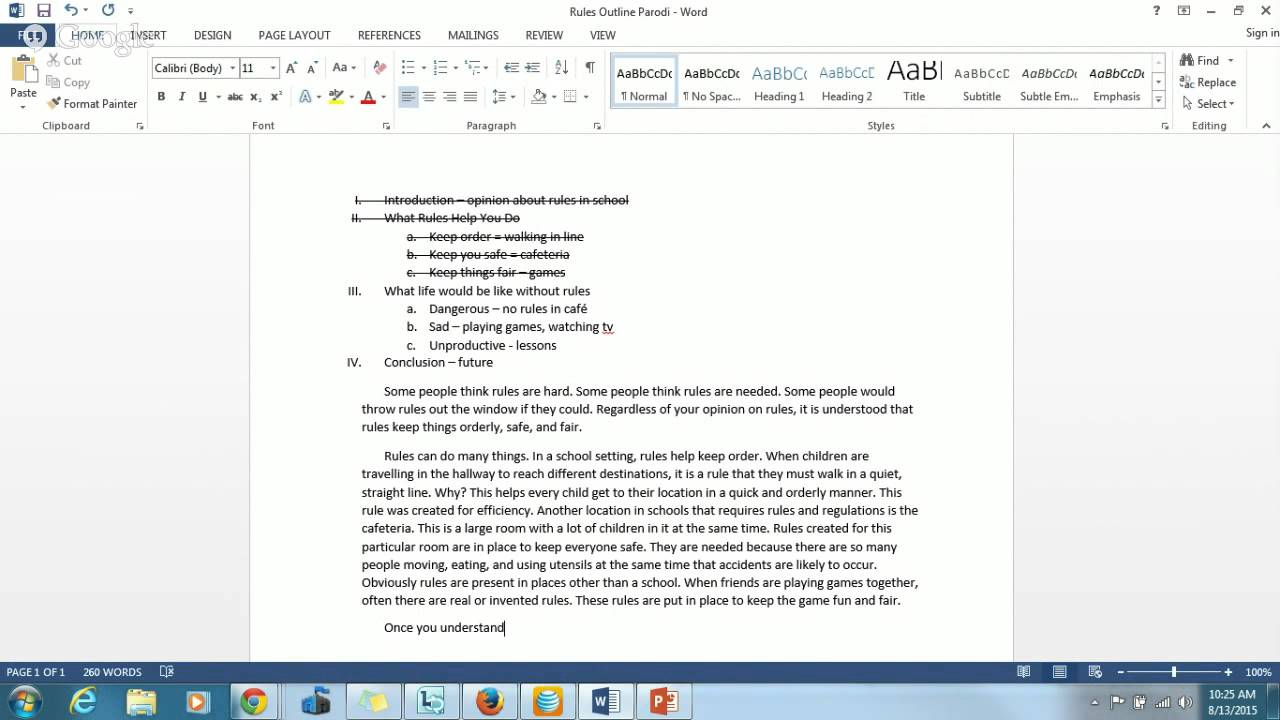Toggle Superscript formatting

pyautogui.click(x=276, y=97)
